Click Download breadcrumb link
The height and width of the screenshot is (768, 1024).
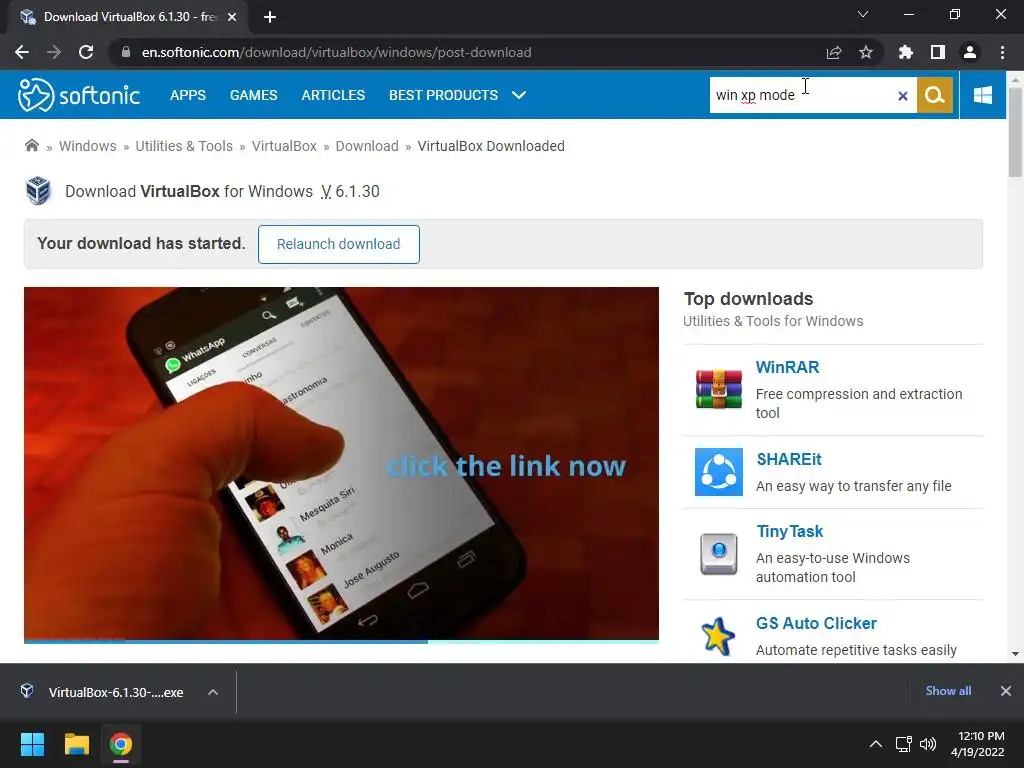pos(367,146)
